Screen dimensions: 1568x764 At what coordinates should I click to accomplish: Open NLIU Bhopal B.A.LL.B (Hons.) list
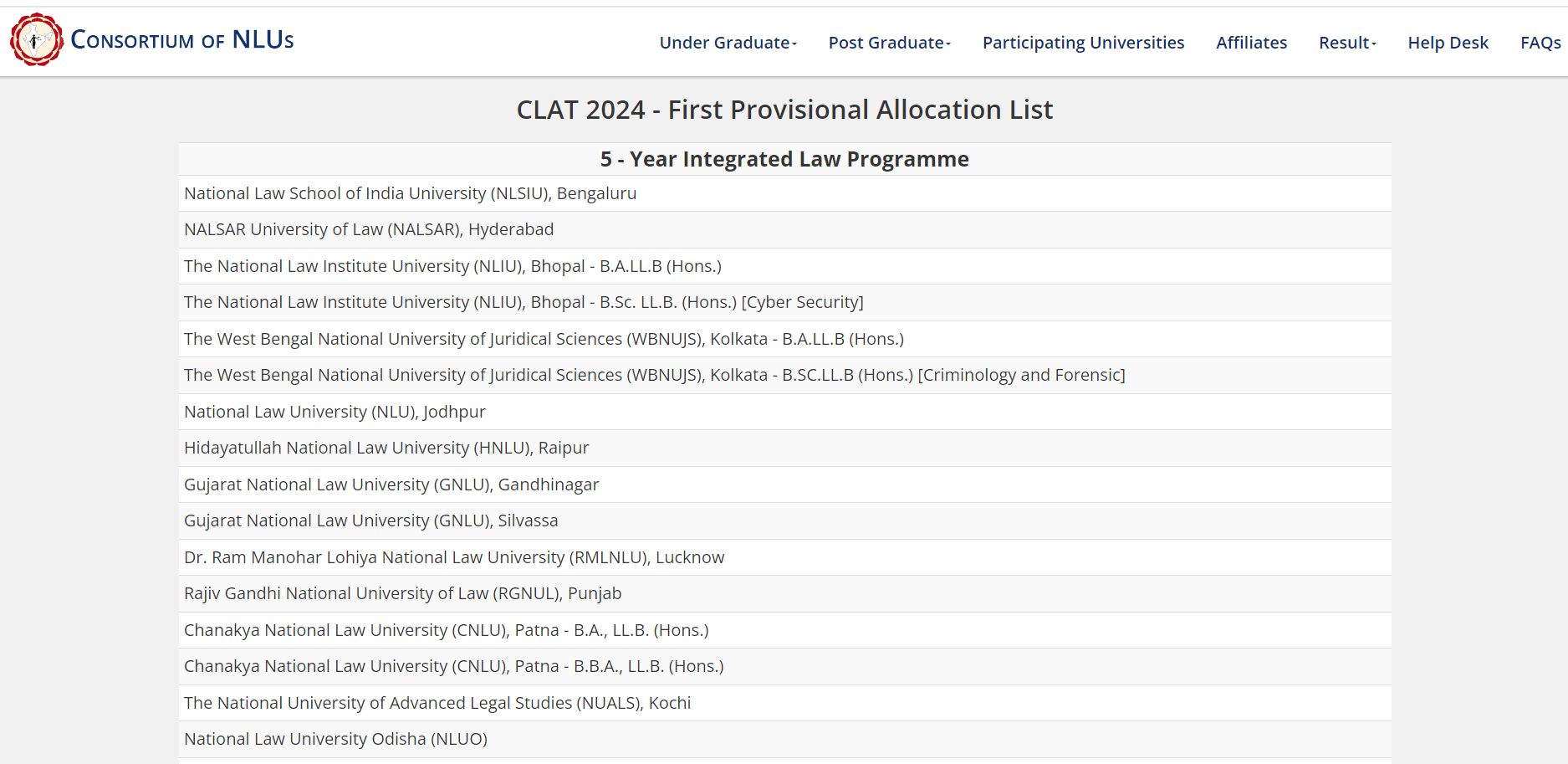(452, 266)
